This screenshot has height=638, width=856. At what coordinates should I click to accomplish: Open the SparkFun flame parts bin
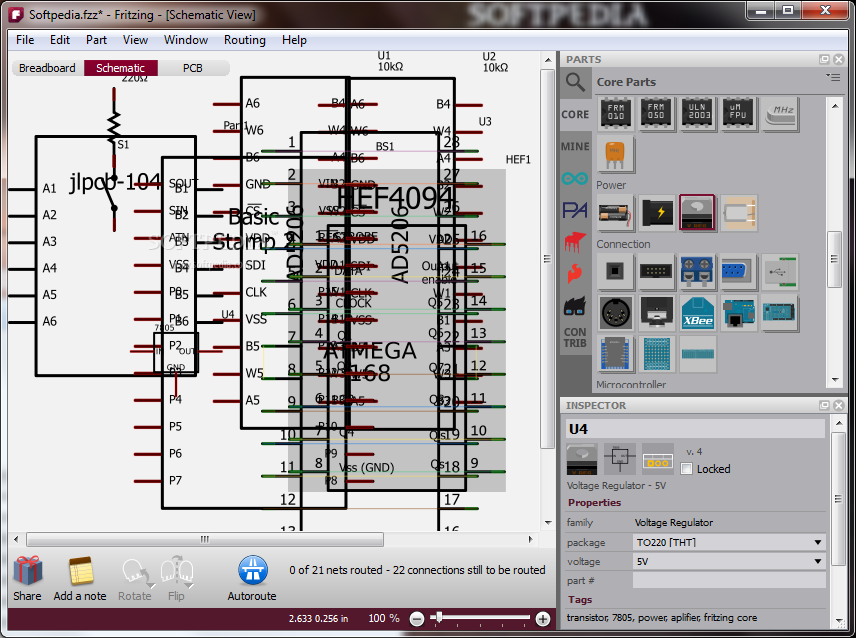tap(574, 273)
